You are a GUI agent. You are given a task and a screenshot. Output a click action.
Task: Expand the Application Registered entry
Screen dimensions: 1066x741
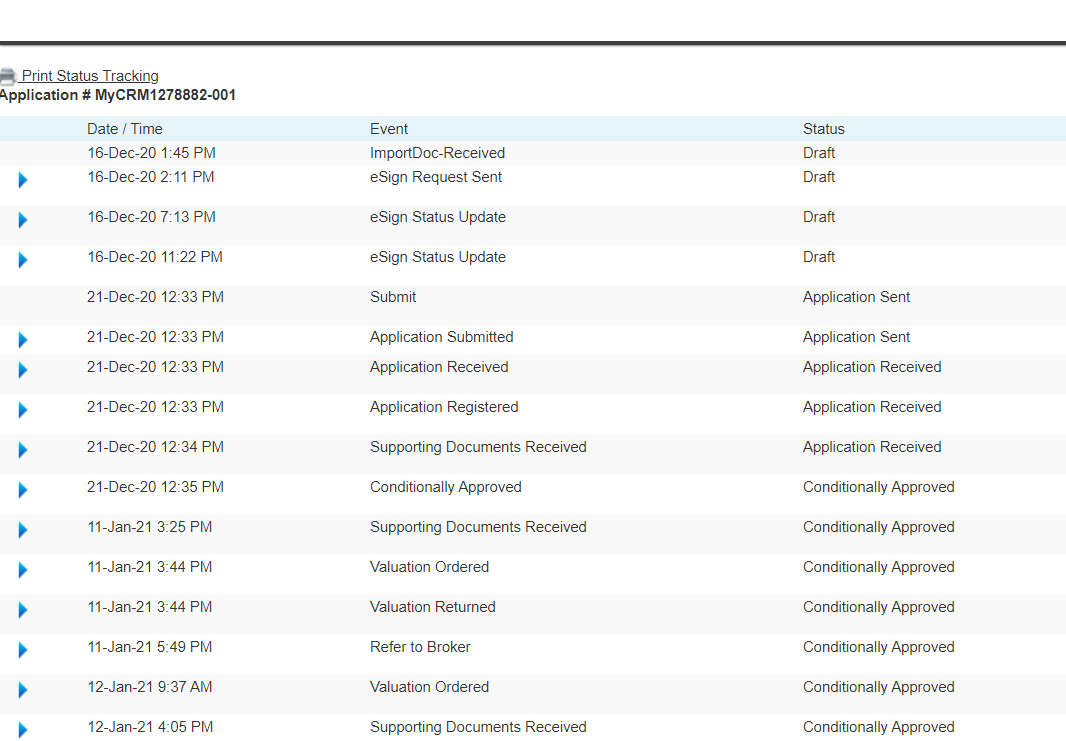coord(21,410)
